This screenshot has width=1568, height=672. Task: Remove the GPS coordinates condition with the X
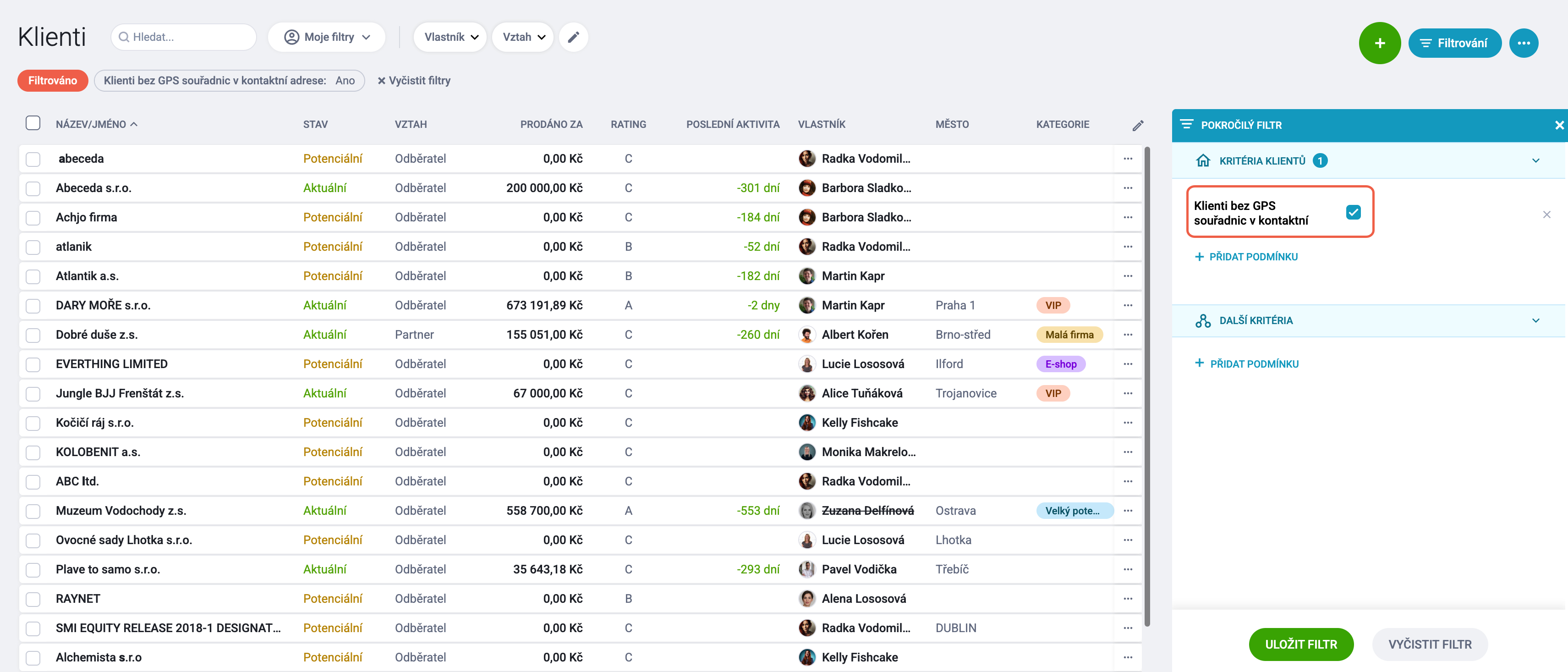pyautogui.click(x=1546, y=214)
